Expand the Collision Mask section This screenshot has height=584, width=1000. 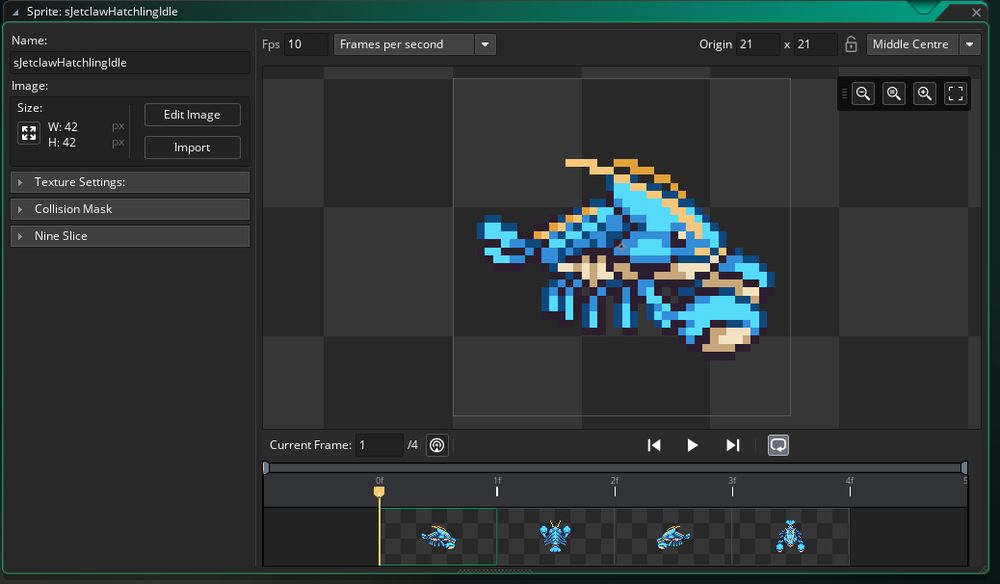(x=130, y=209)
